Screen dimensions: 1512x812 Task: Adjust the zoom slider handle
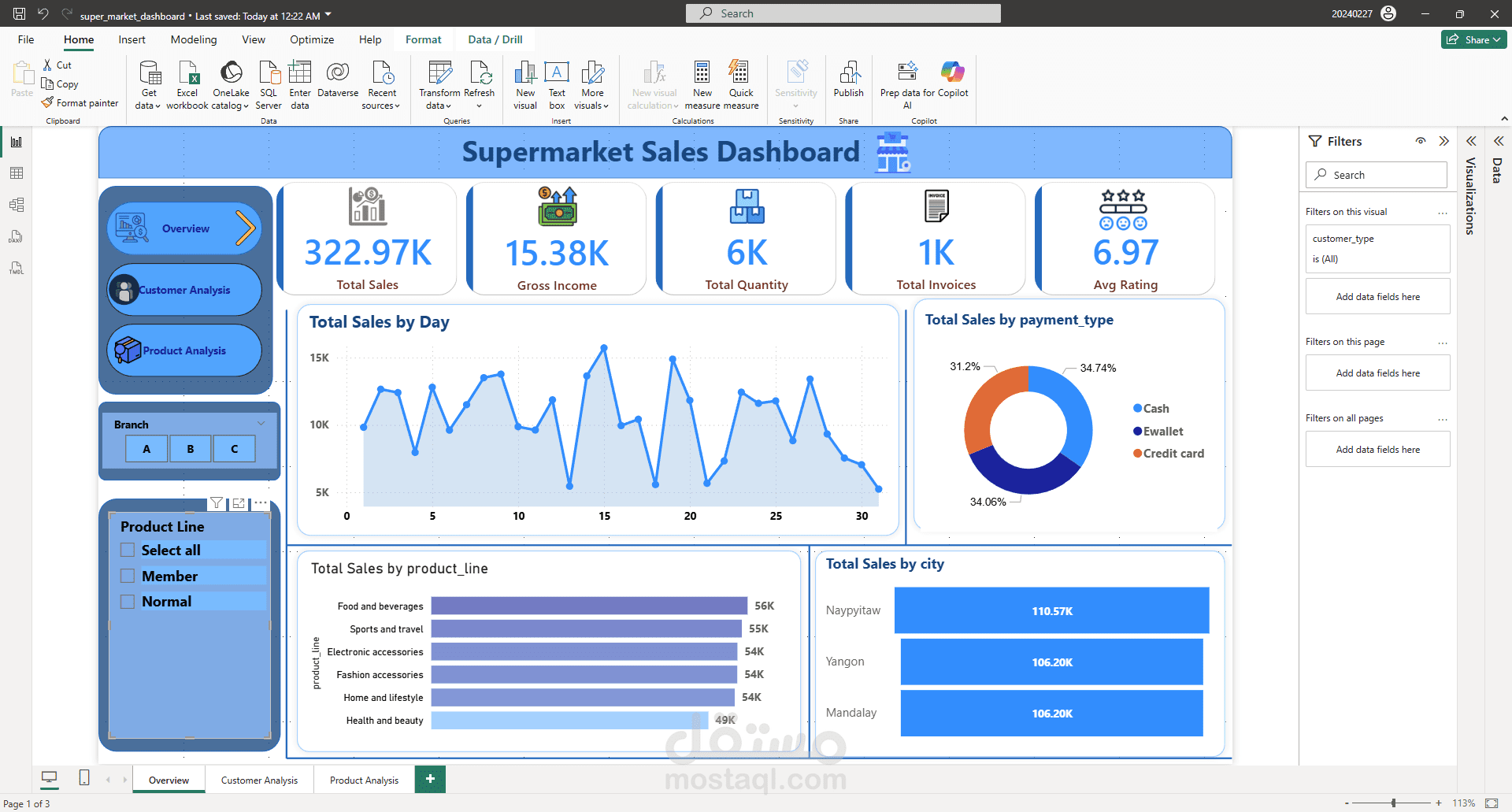1393,803
